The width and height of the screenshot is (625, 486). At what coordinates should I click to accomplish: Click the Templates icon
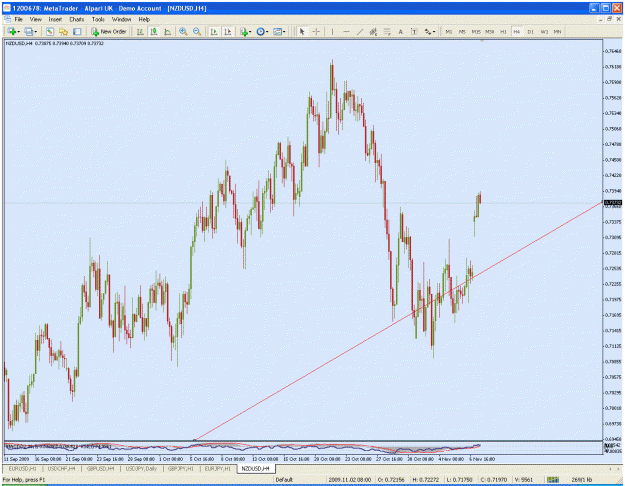click(277, 31)
